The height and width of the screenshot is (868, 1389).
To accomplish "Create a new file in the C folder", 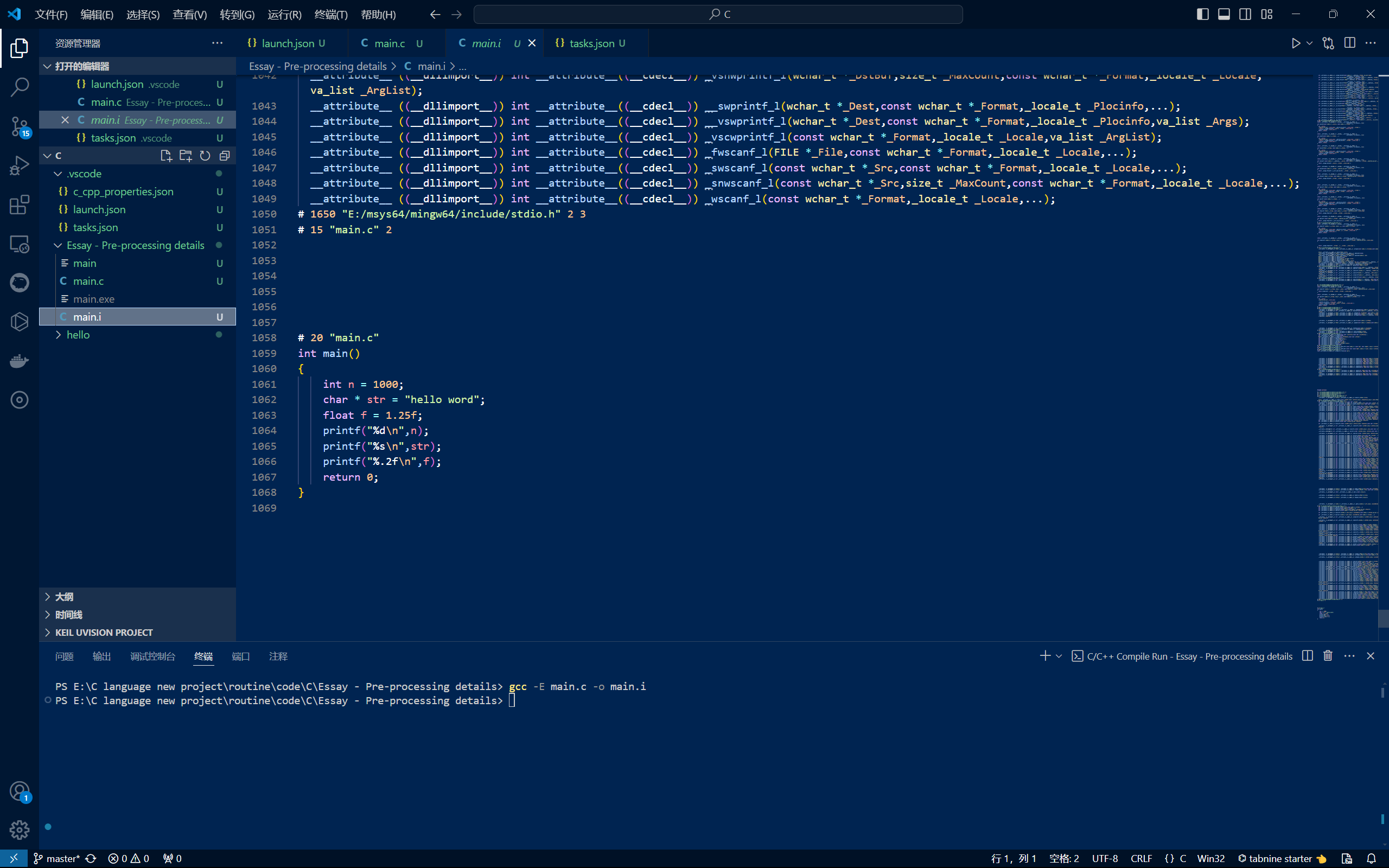I will coord(166,156).
